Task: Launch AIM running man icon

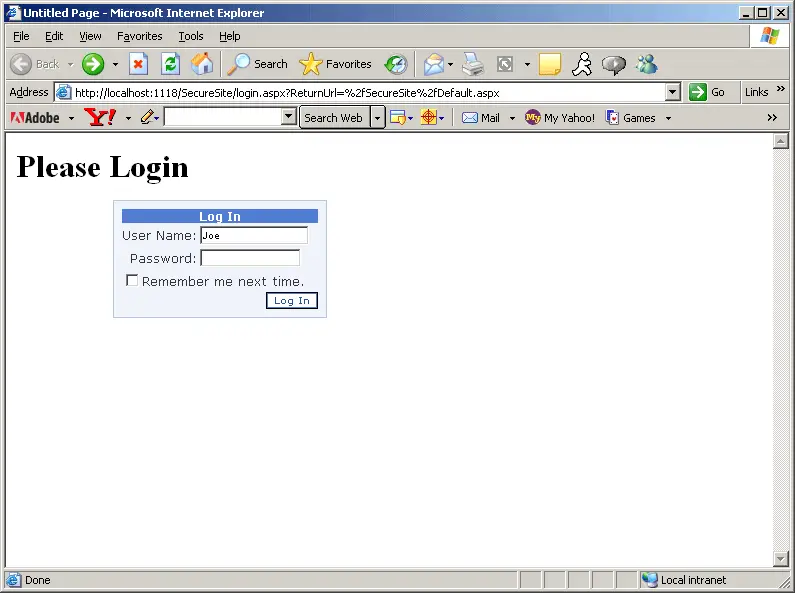Action: point(582,64)
